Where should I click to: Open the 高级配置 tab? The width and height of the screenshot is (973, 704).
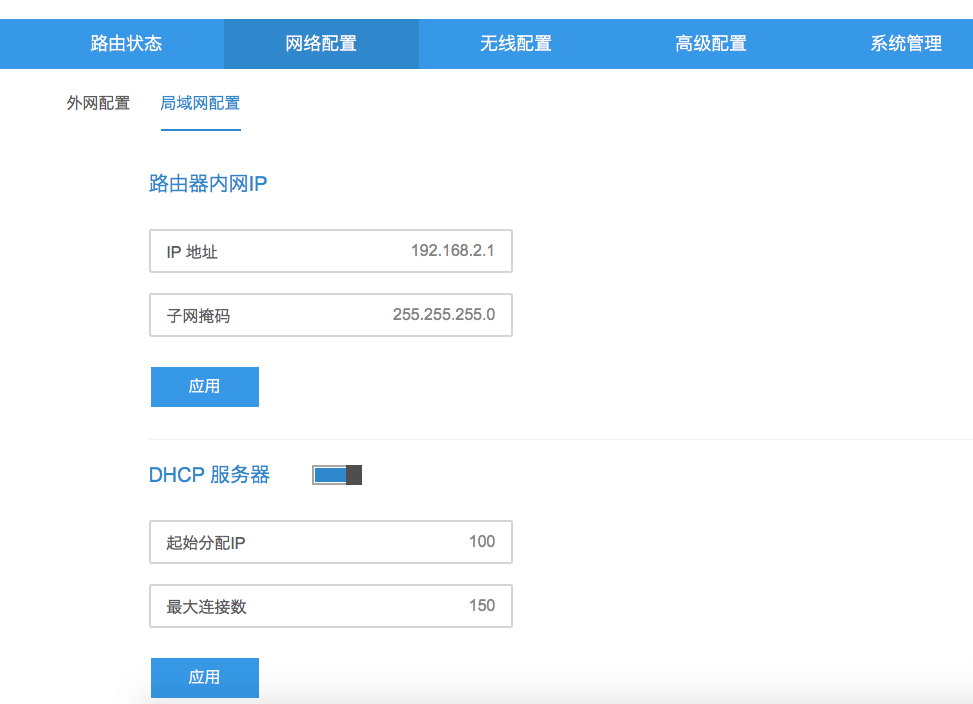pyautogui.click(x=711, y=43)
